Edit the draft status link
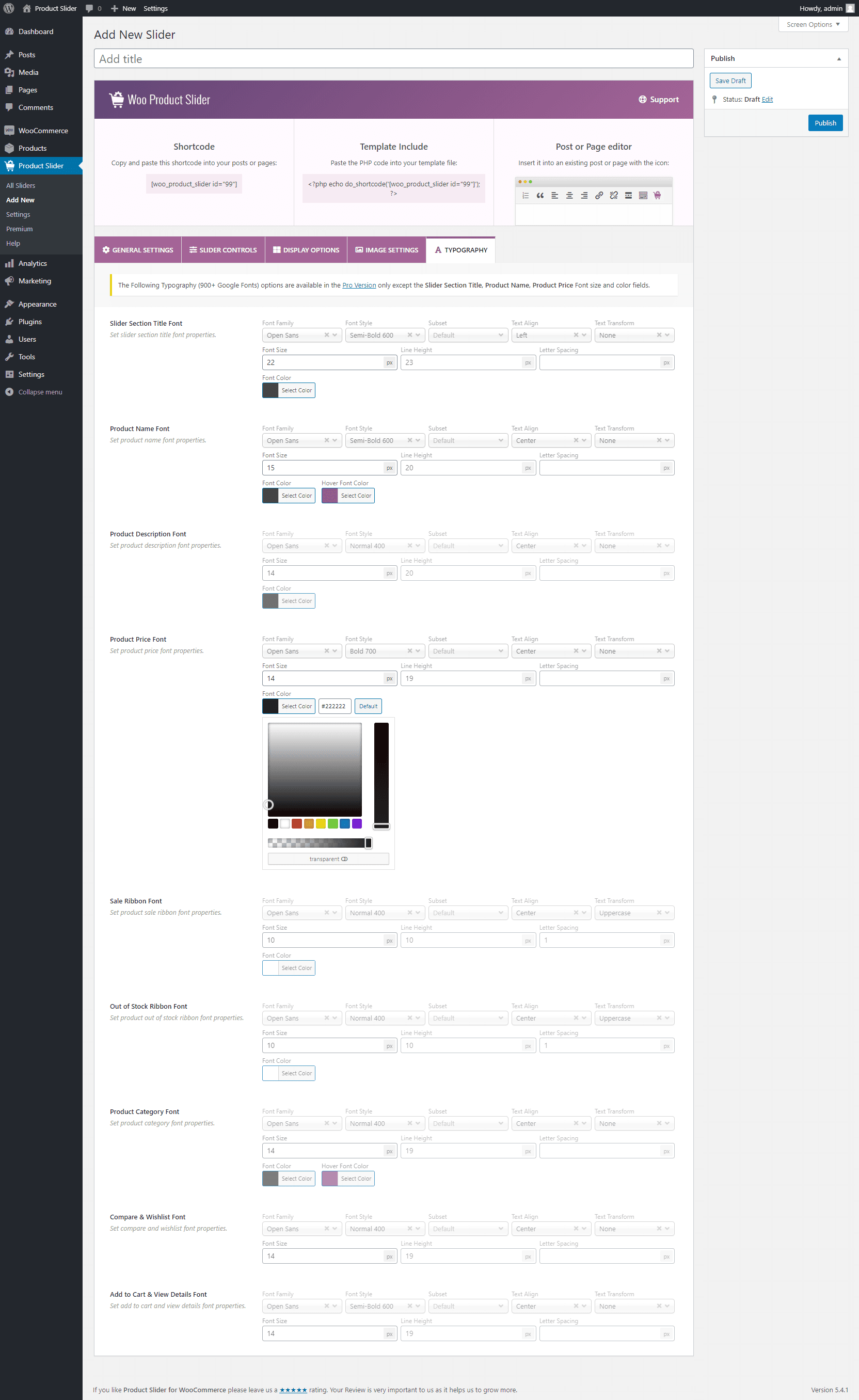This screenshot has height=1400, width=859. coord(767,100)
